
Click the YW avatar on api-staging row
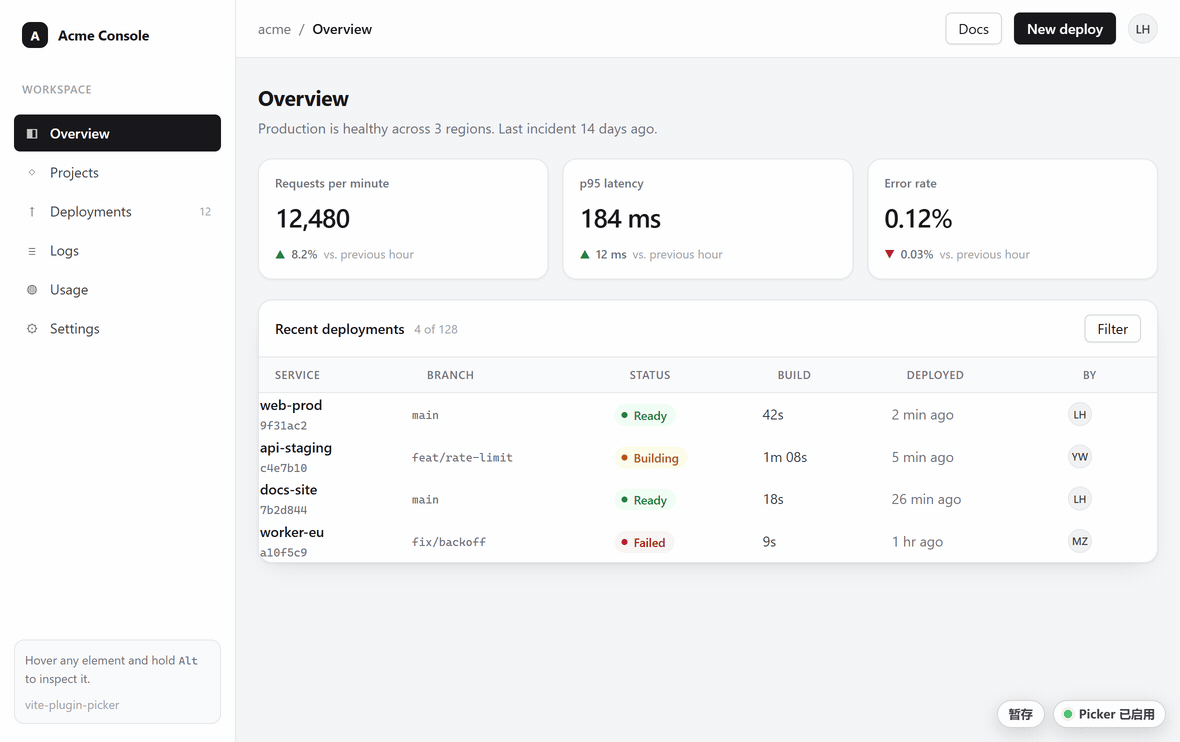1080,457
